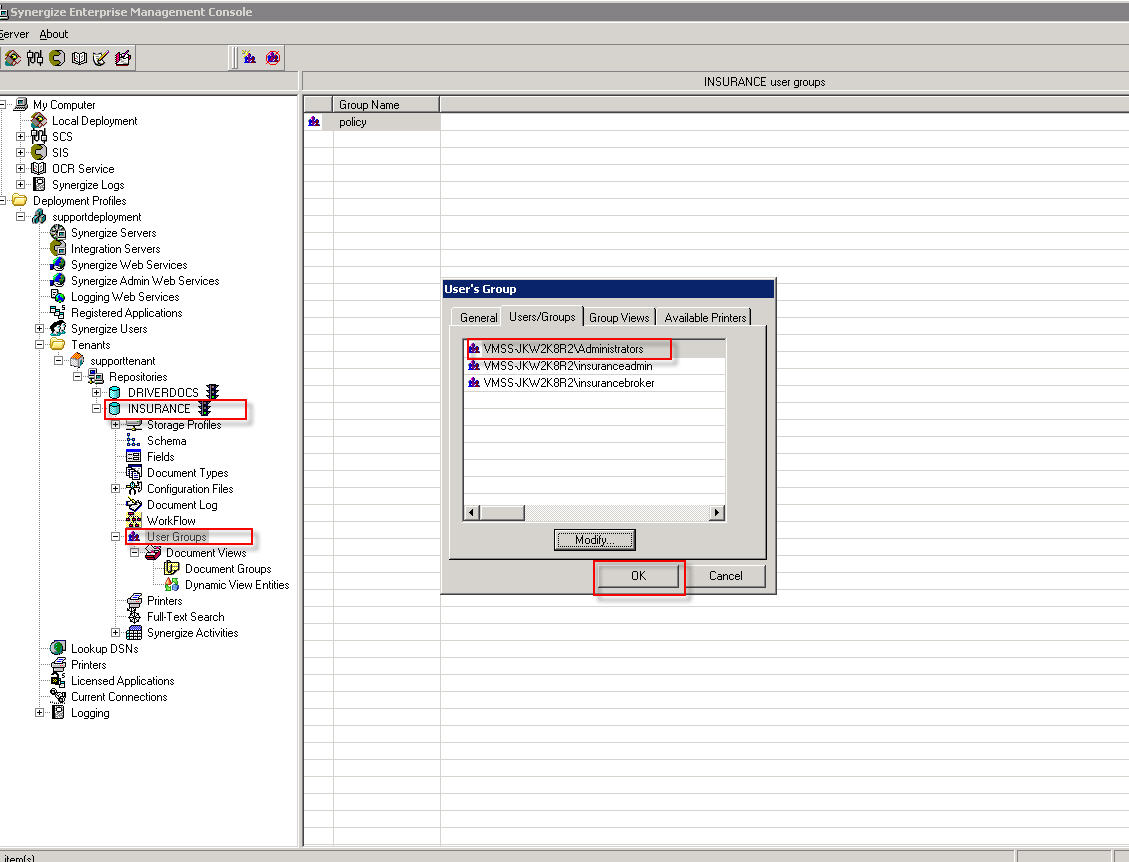The width and height of the screenshot is (1129, 862).
Task: Click the Local Deployment tree icon
Action: click(39, 120)
